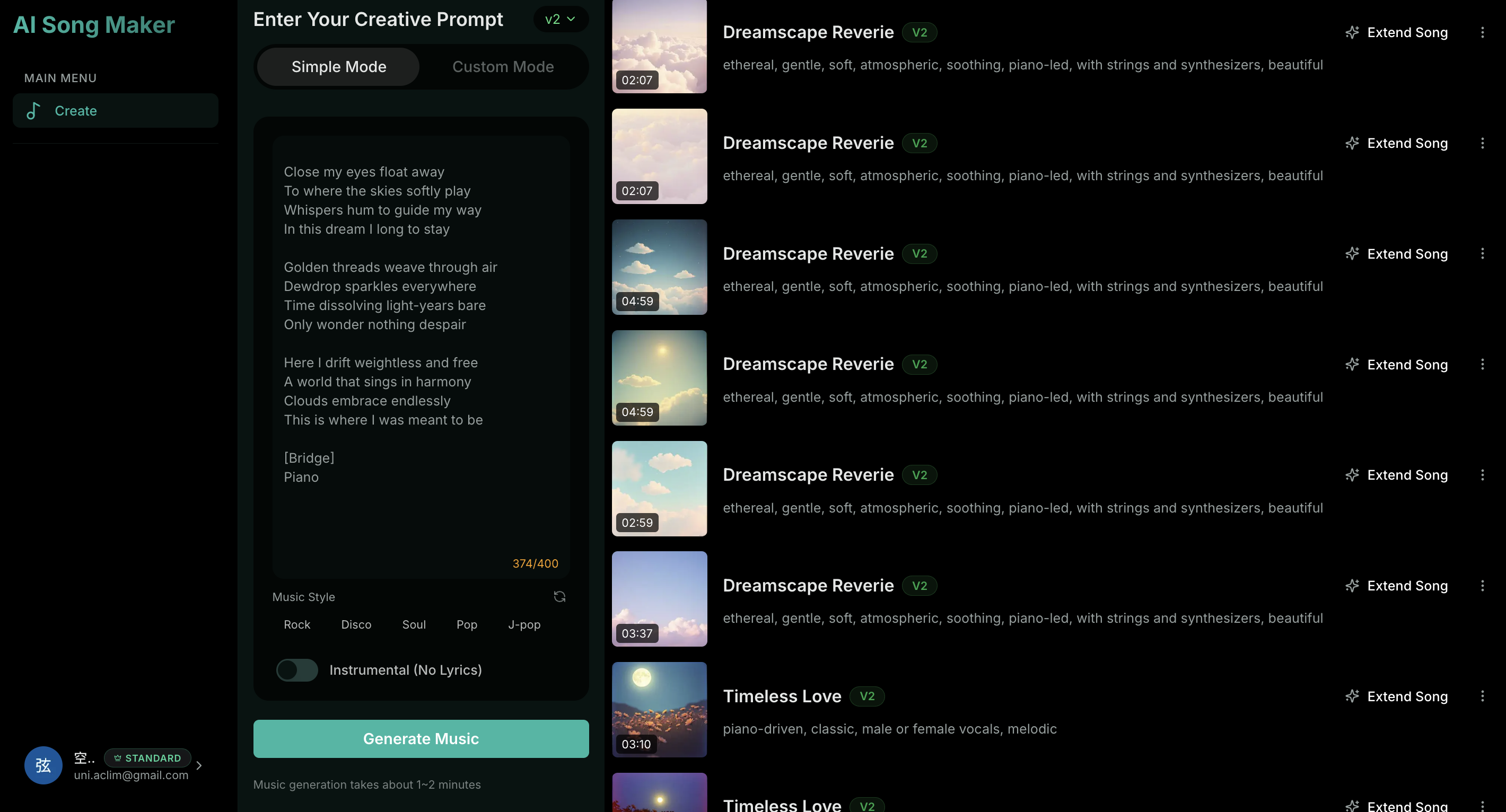Select the Rock music style
Viewport: 1506px width, 812px height.
297,624
